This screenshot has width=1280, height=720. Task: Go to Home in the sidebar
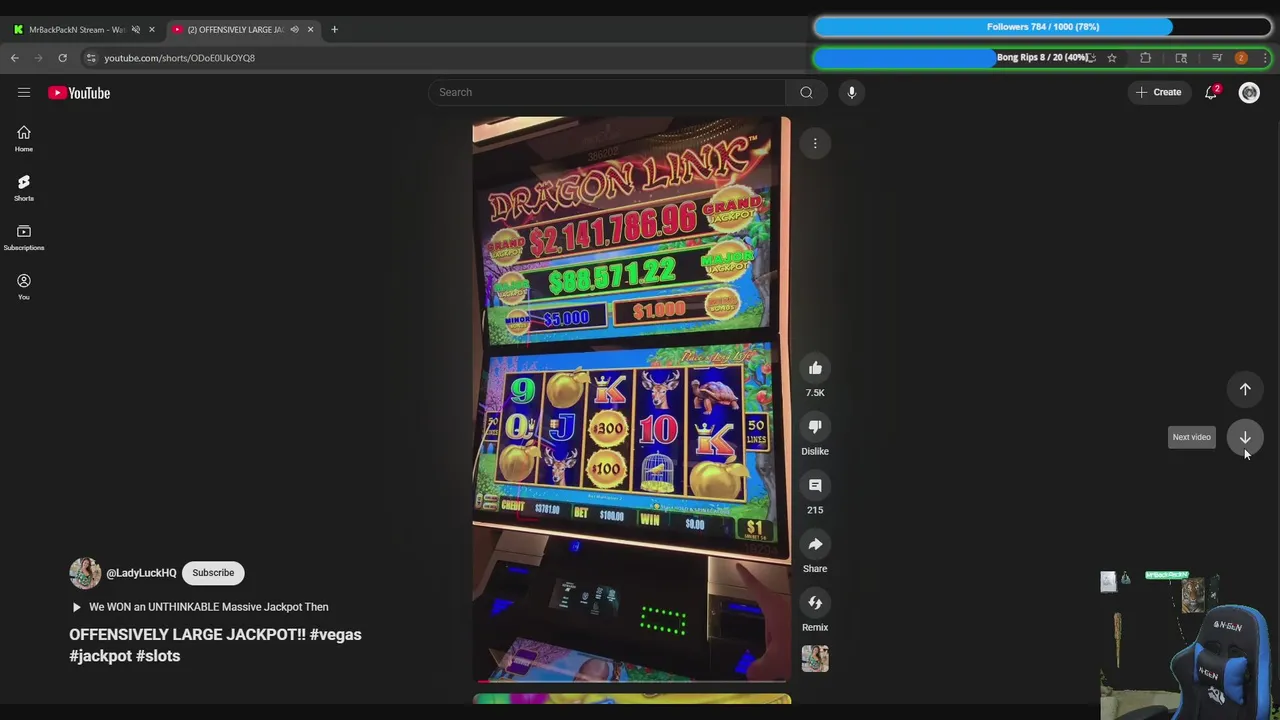pyautogui.click(x=24, y=139)
